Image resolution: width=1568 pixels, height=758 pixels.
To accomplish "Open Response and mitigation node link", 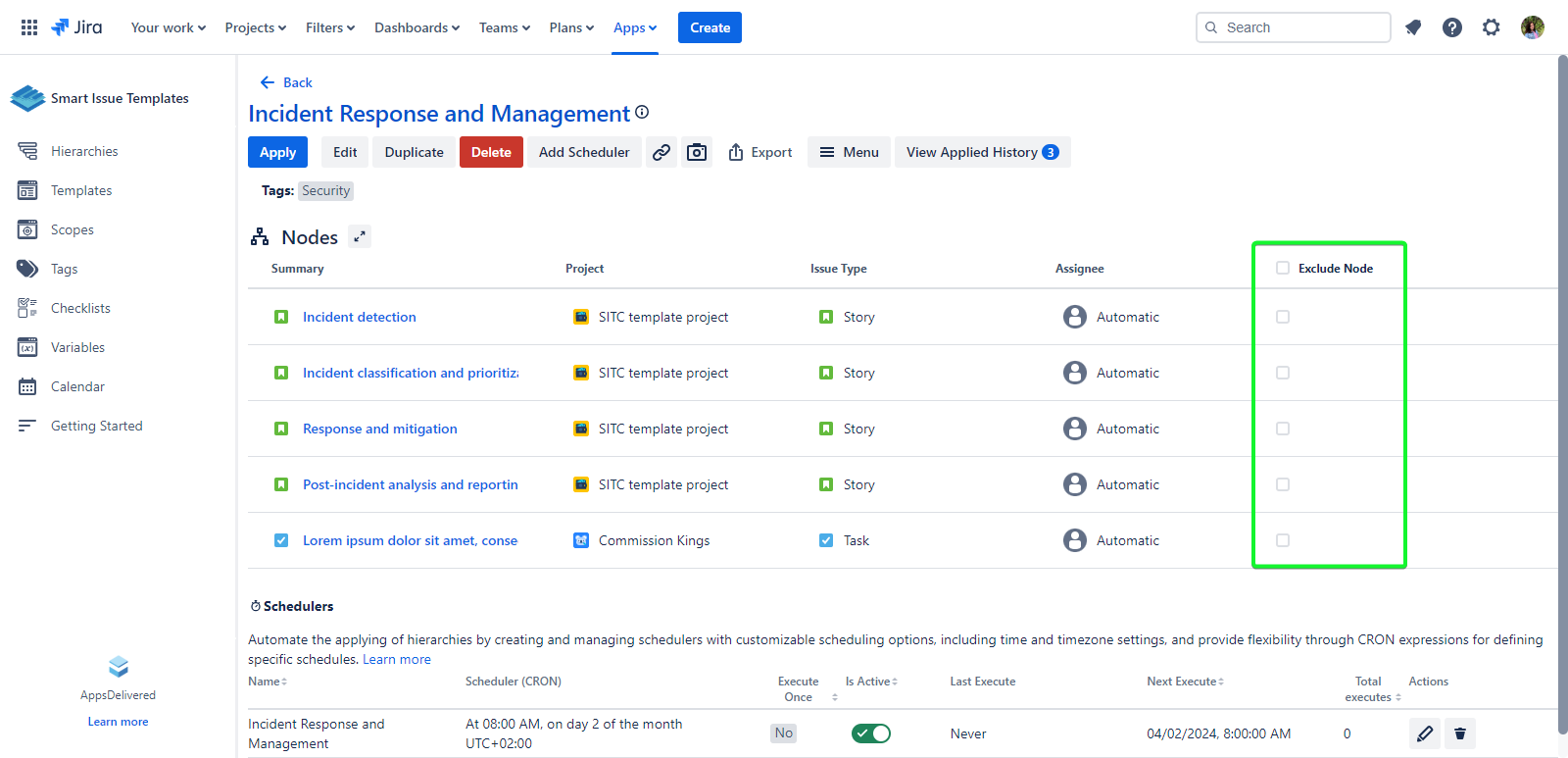I will tap(380, 429).
